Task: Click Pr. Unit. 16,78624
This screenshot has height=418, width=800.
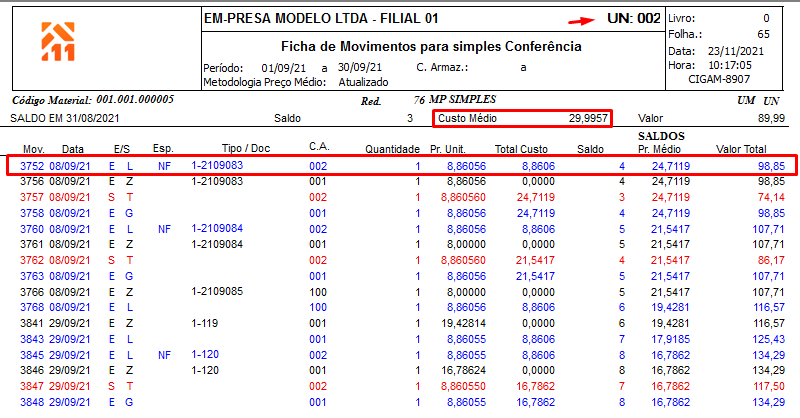Action: click(463, 370)
